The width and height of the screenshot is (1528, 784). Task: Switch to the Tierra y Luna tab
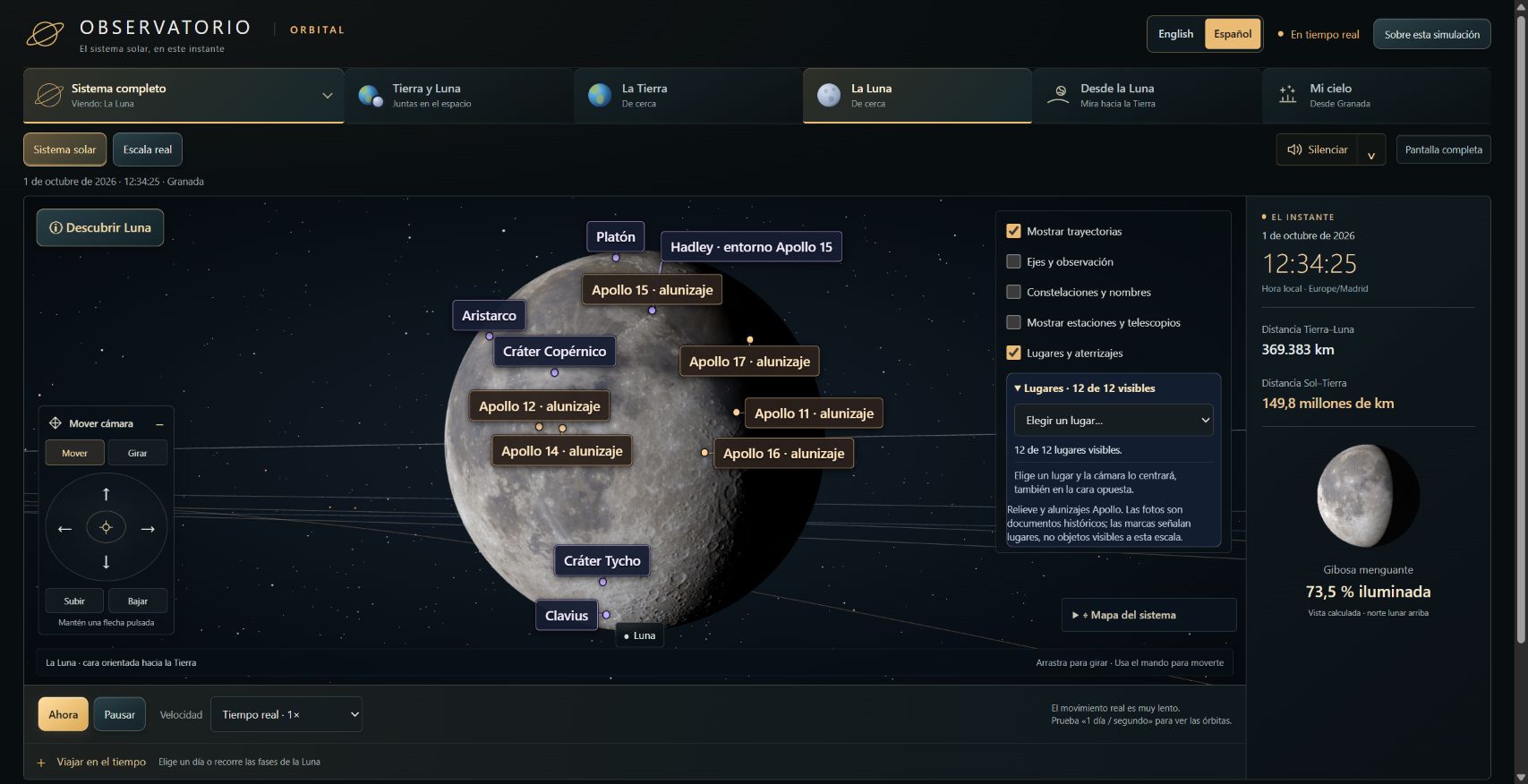click(x=459, y=95)
